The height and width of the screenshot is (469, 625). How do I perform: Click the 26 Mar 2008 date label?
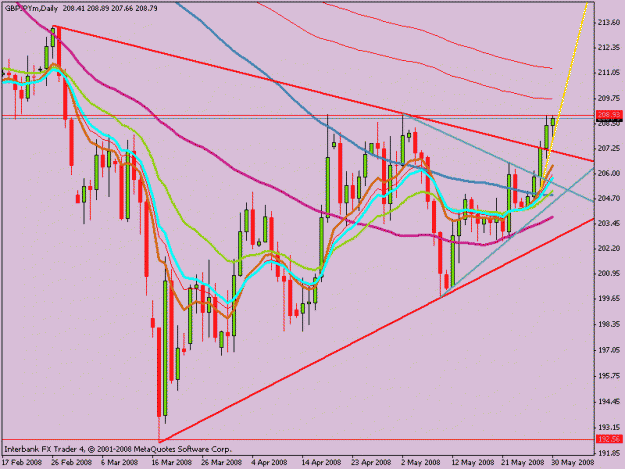coord(222,462)
